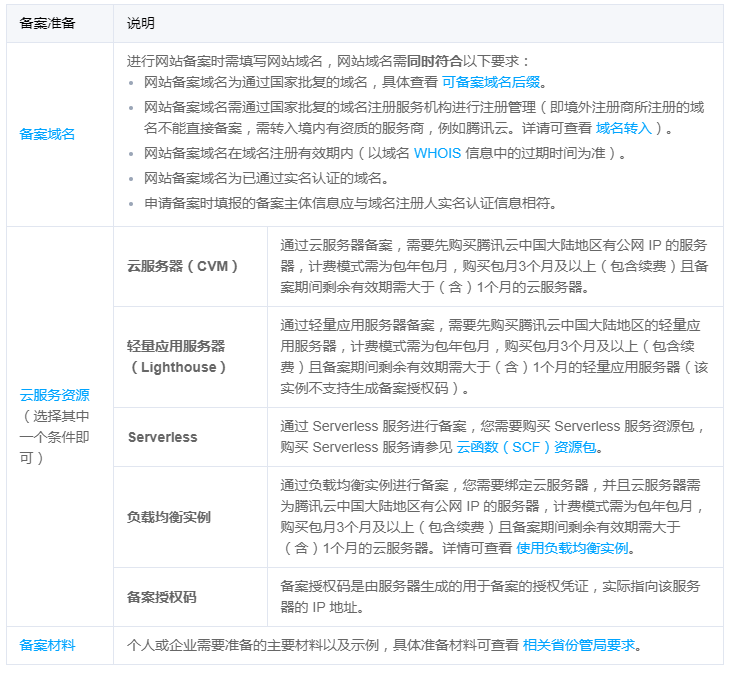Open the WHOIS link
732x675 pixels.
pos(437,153)
